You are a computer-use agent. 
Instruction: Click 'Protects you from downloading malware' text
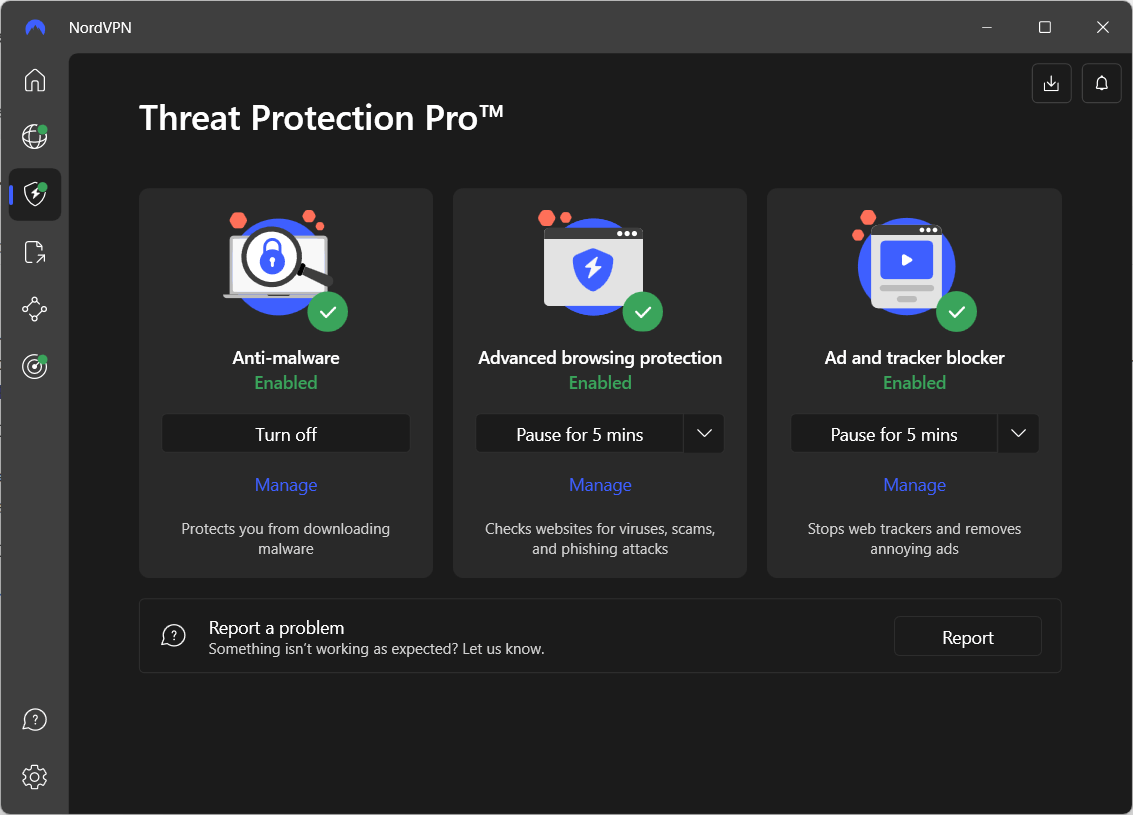pyautogui.click(x=285, y=538)
